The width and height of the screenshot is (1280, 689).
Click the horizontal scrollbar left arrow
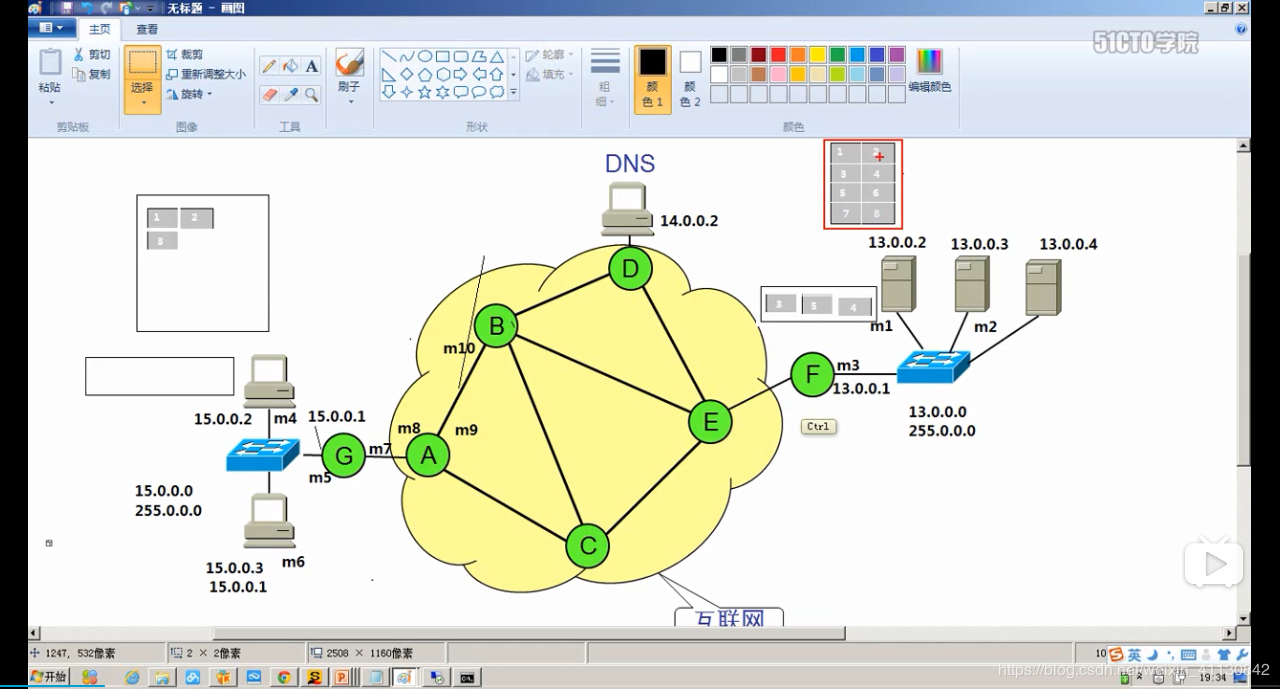coord(35,633)
